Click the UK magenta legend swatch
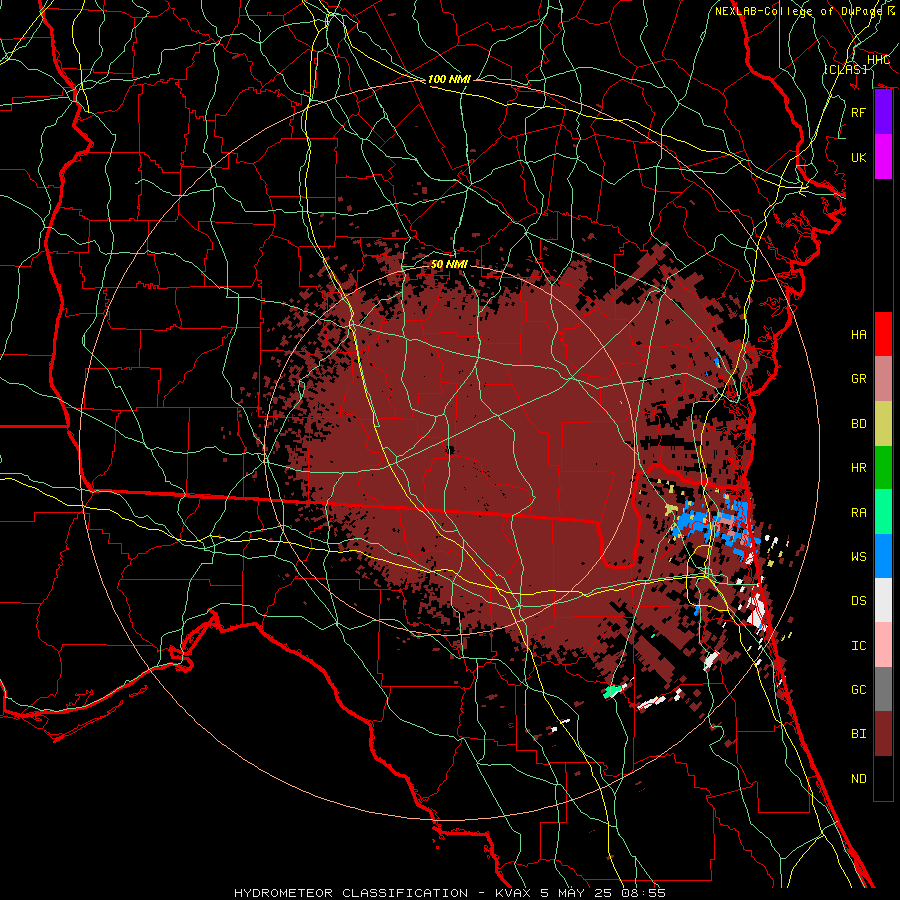Image resolution: width=900 pixels, height=900 pixels. [883, 157]
